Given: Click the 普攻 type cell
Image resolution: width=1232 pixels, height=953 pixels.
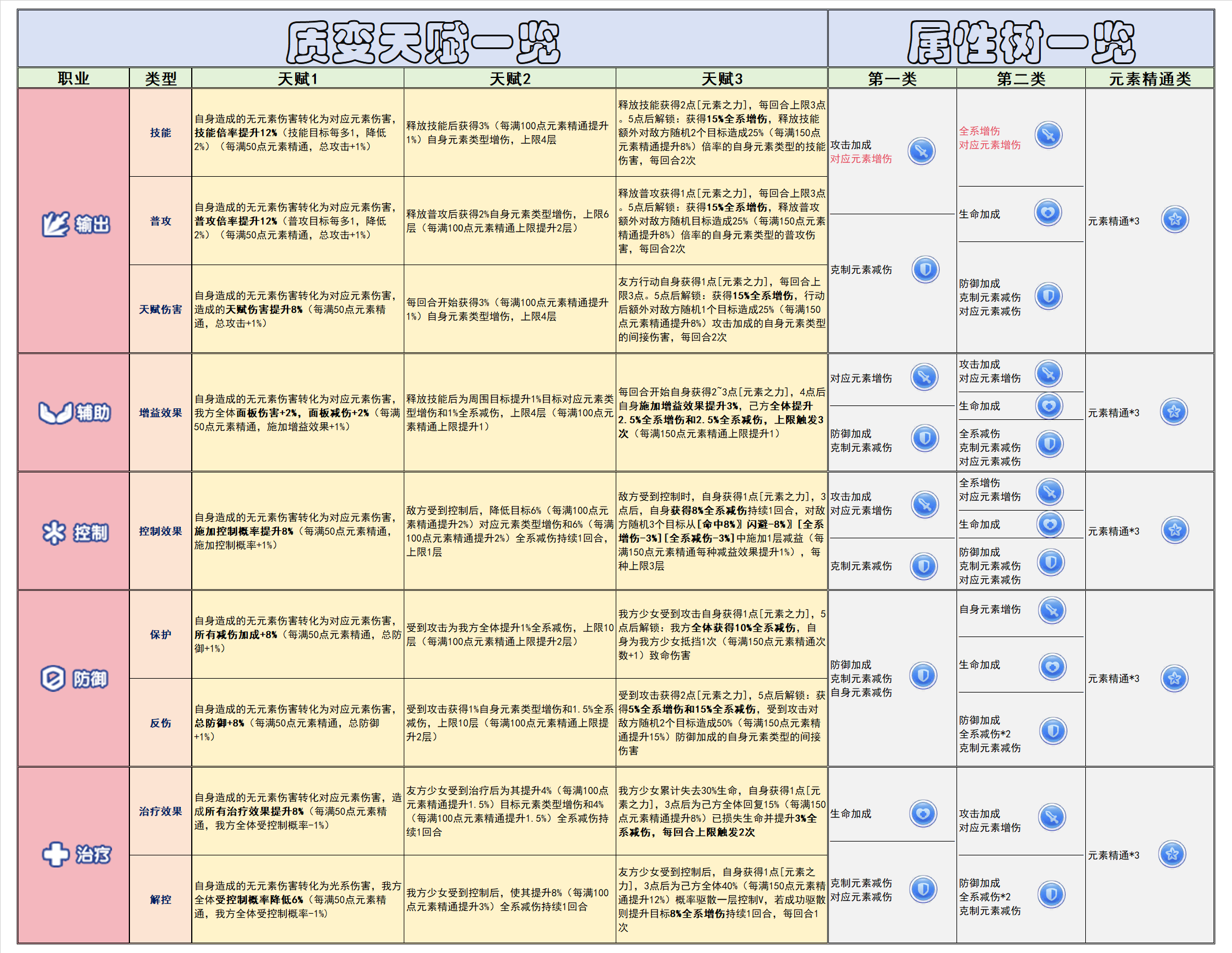Looking at the screenshot, I should 161,221.
